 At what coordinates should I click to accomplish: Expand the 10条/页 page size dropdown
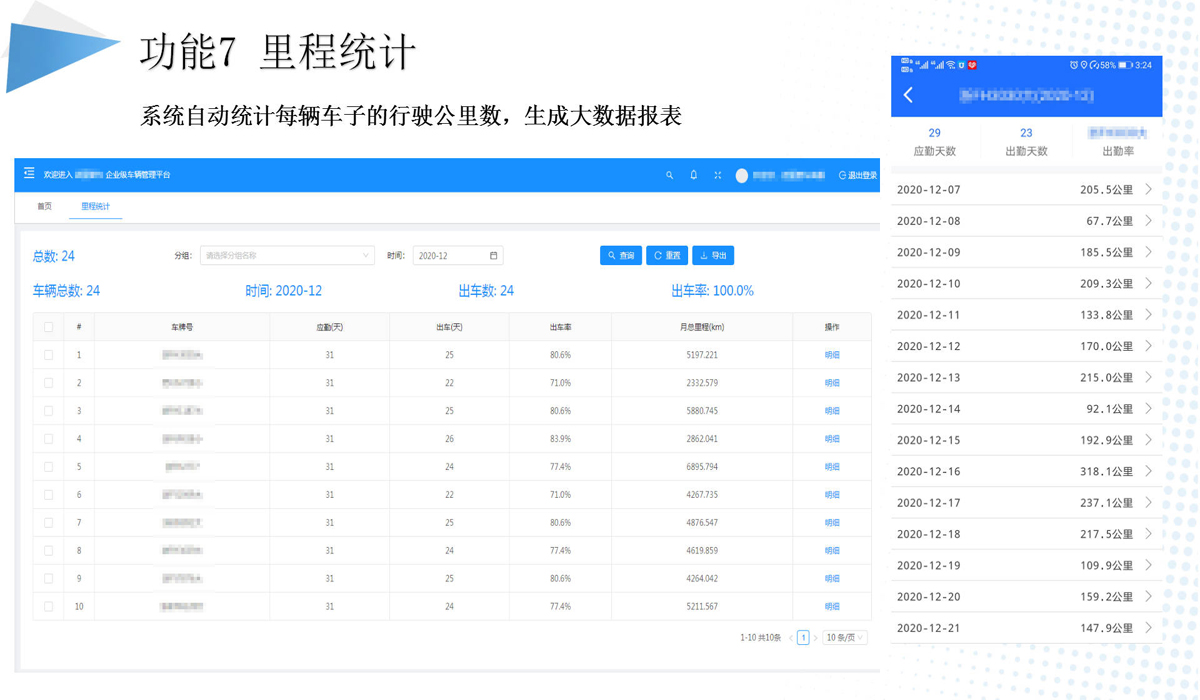point(844,638)
